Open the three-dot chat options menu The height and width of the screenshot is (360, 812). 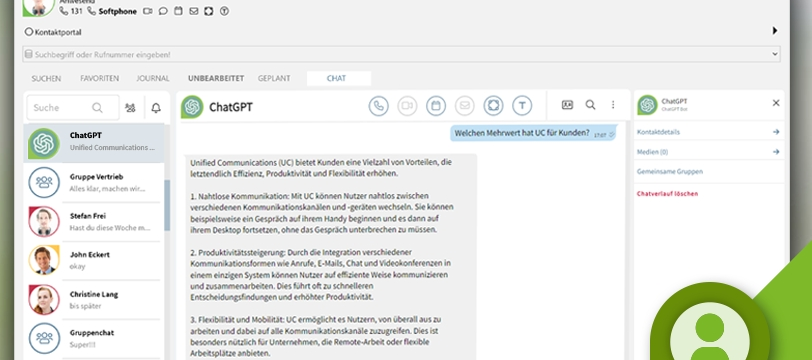[613, 105]
